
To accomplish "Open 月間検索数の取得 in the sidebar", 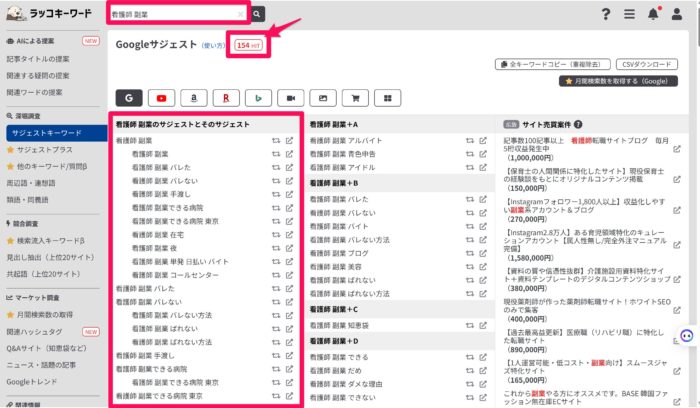I will coord(40,315).
